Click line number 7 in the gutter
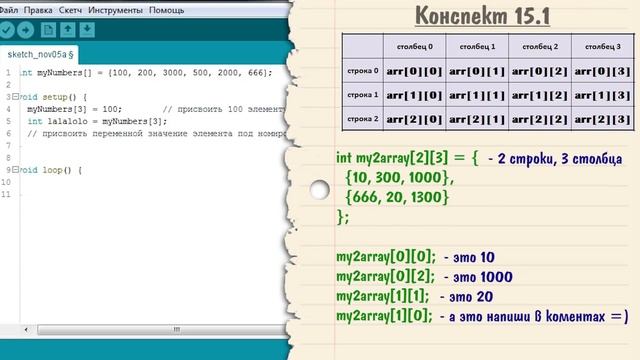This screenshot has height=360, width=640. tap(8, 146)
